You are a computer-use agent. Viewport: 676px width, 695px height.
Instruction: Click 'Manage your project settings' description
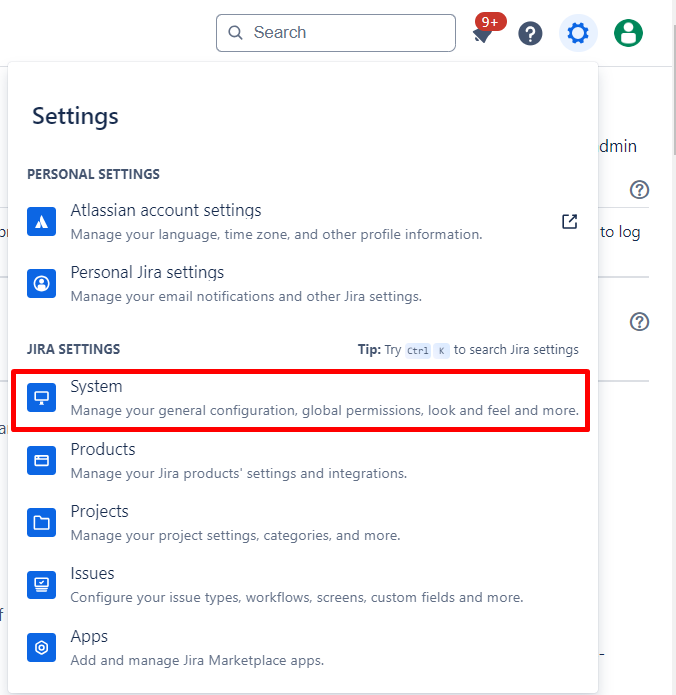[235, 535]
